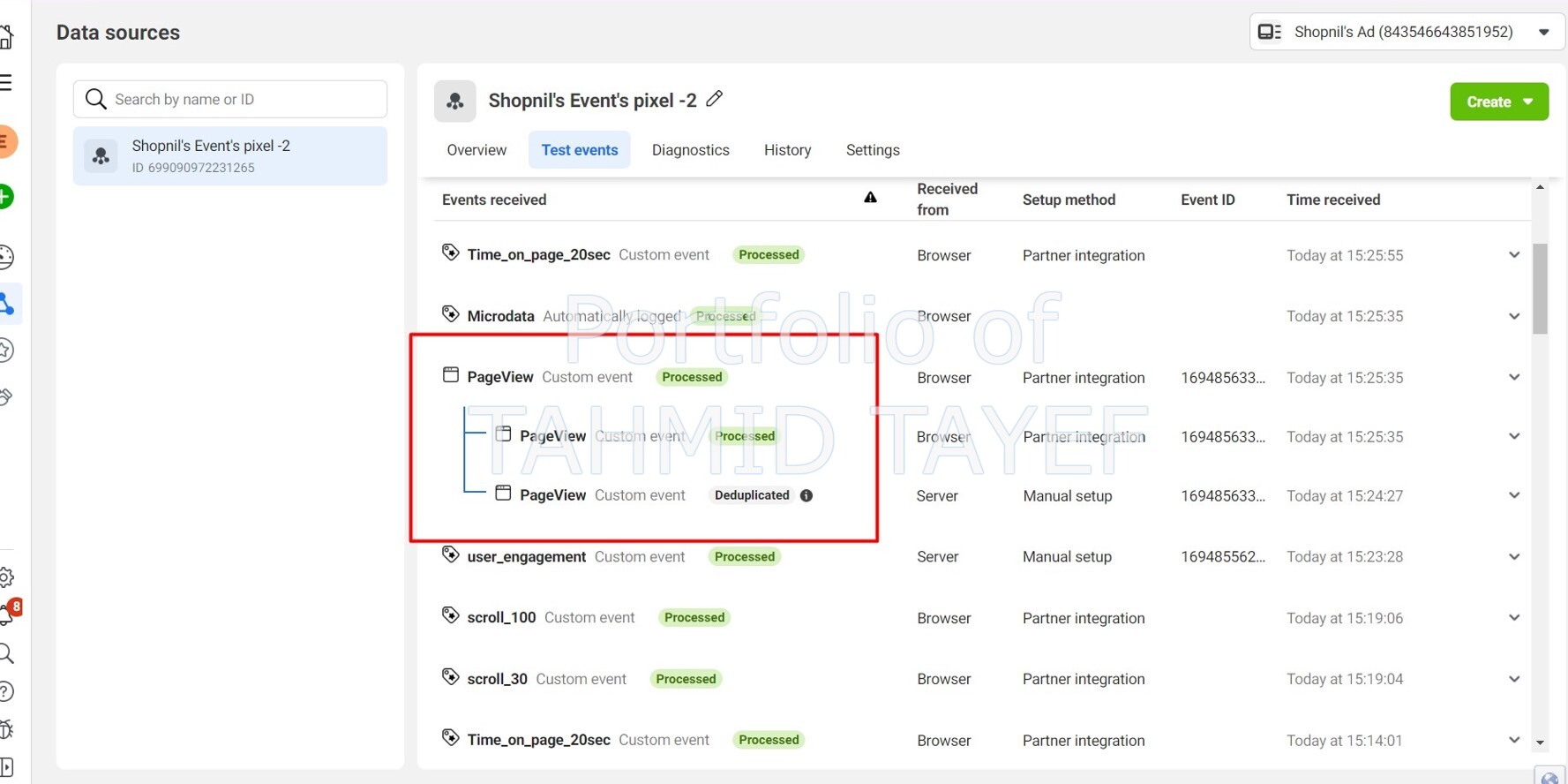Image resolution: width=1568 pixels, height=784 pixels.
Task: Select the Test events tab
Action: tap(580, 150)
